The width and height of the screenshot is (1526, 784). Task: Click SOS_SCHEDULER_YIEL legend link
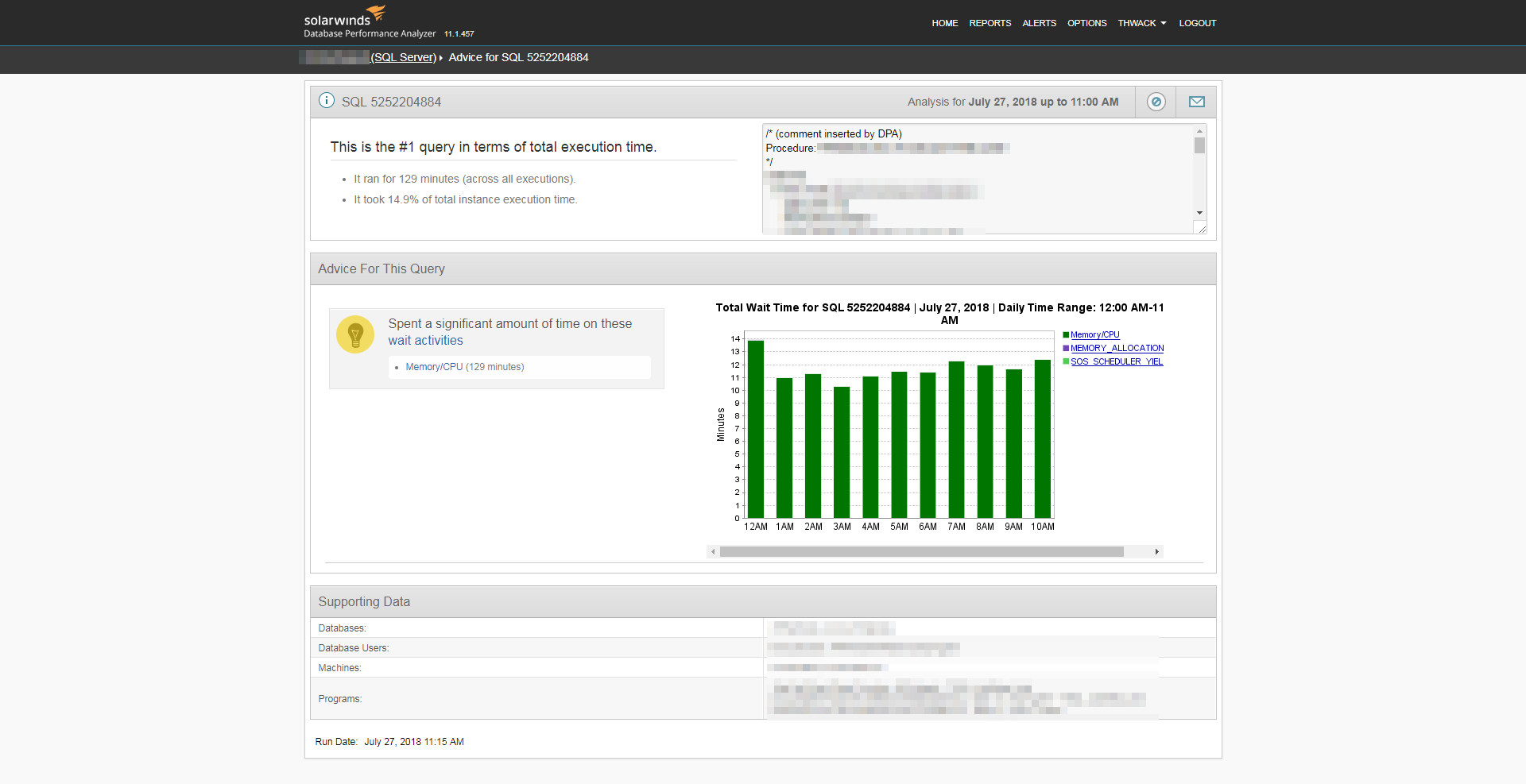pyautogui.click(x=1117, y=361)
